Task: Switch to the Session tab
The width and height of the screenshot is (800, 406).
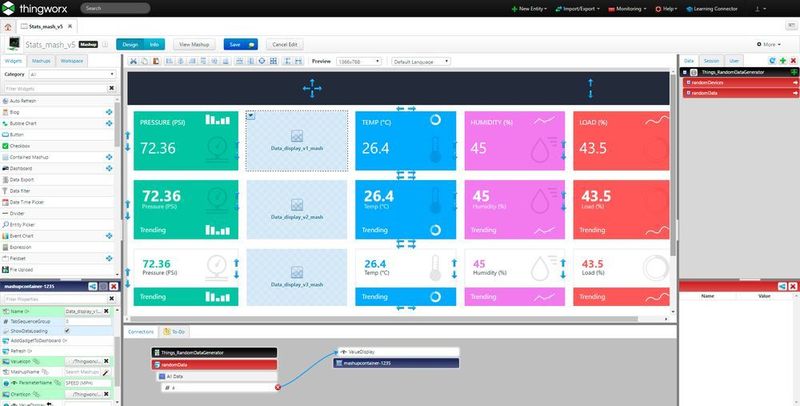Action: 711,61
